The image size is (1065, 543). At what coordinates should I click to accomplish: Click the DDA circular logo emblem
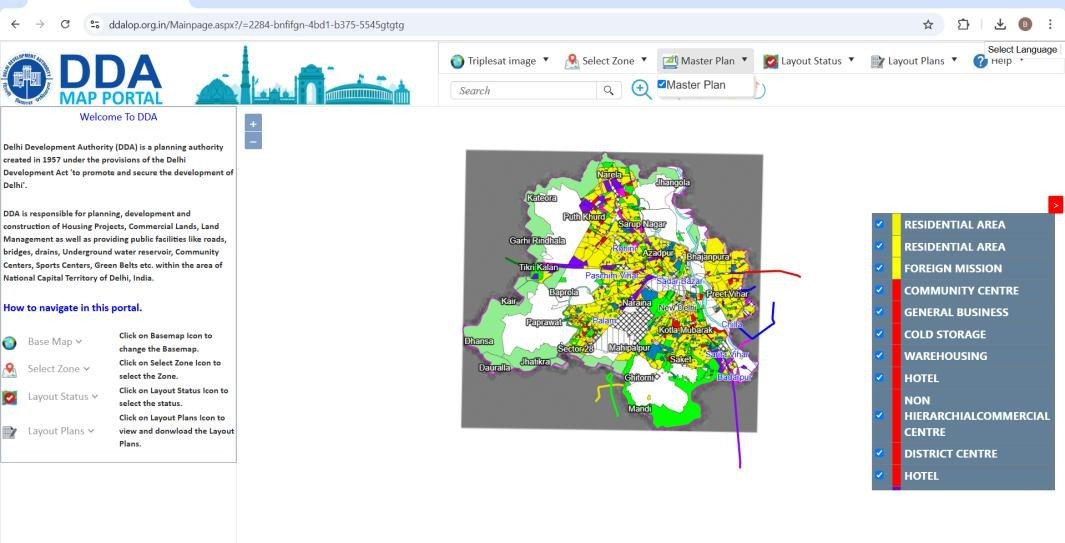pos(27,79)
